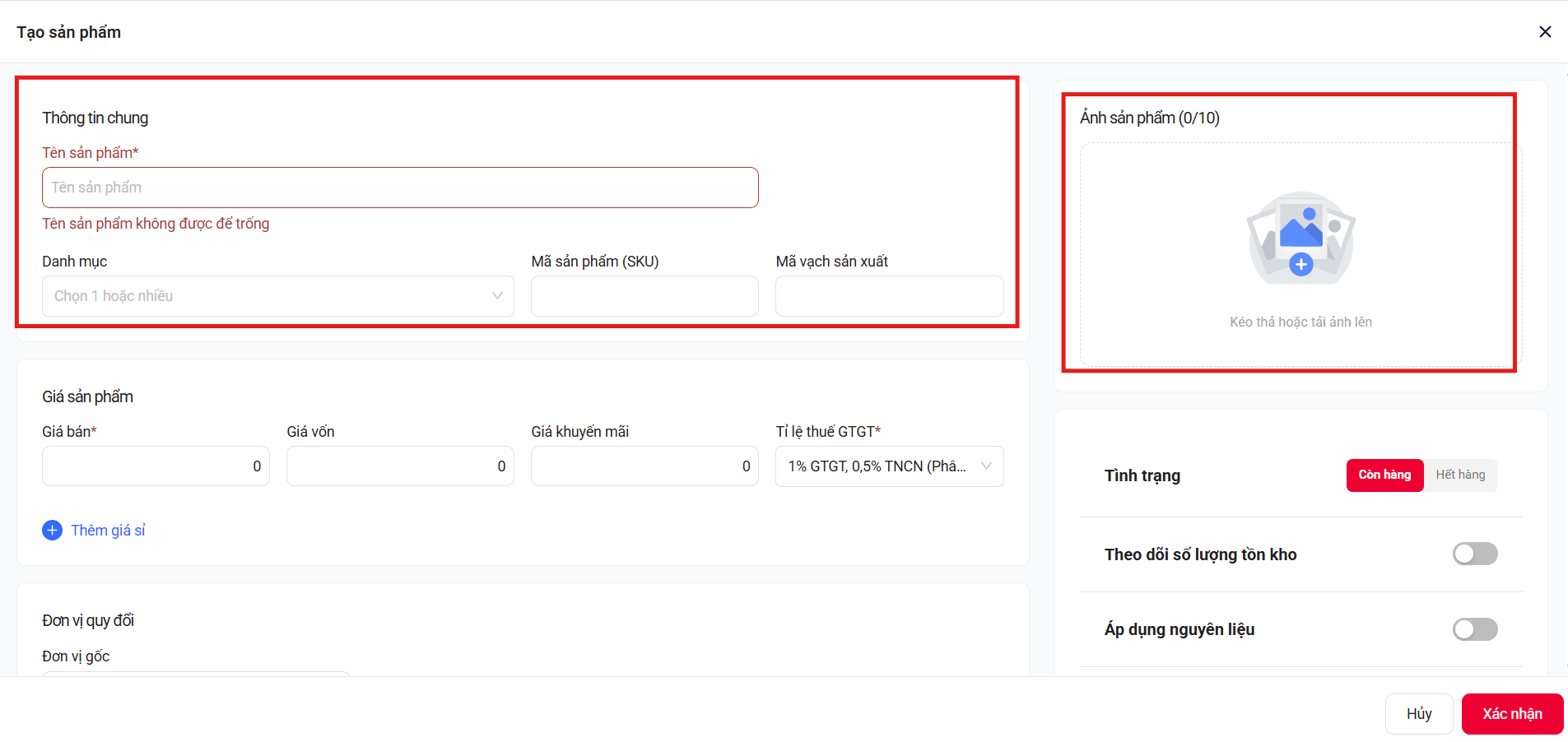The width and height of the screenshot is (1568, 742).
Task: Cancel with the Hủy button
Action: 1419,714
